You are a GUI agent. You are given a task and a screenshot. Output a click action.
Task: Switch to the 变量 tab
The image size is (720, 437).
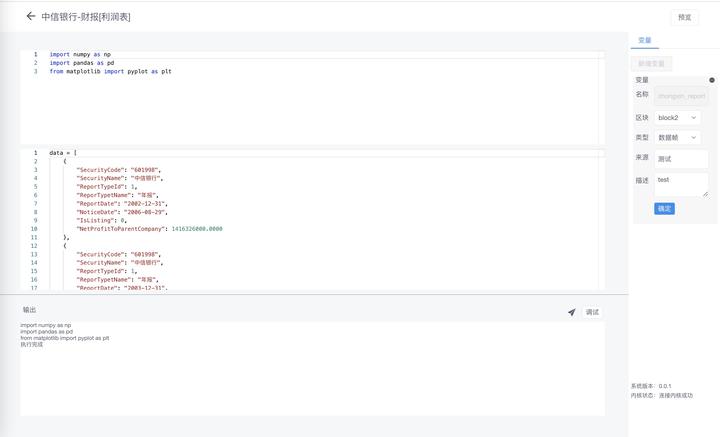click(x=644, y=41)
